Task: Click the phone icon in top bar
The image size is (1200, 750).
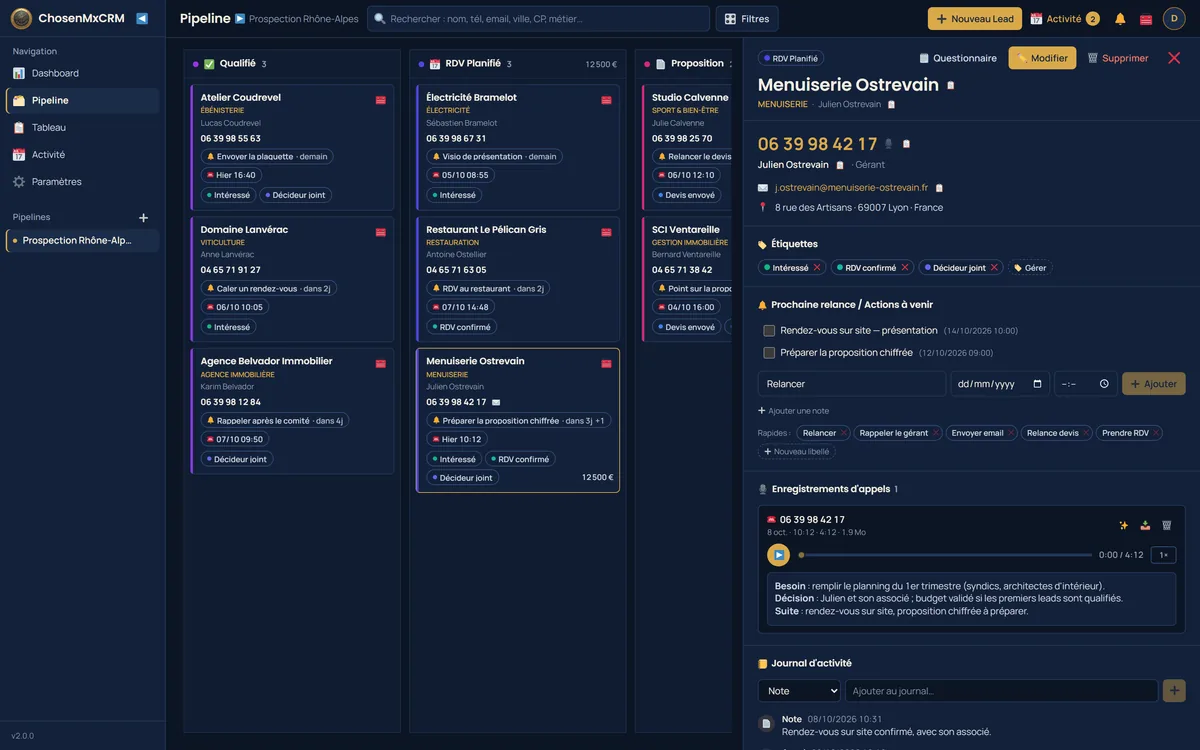Action: (x=1146, y=19)
